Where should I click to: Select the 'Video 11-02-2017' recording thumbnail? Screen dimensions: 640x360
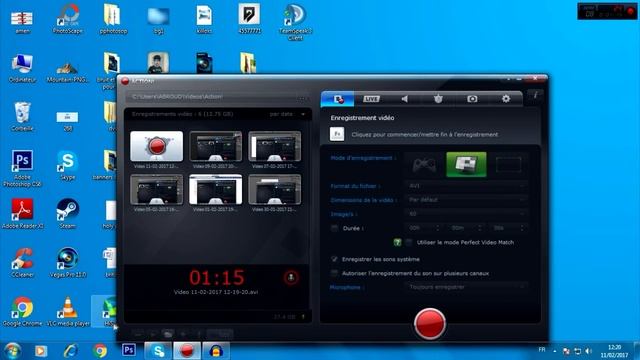click(157, 146)
